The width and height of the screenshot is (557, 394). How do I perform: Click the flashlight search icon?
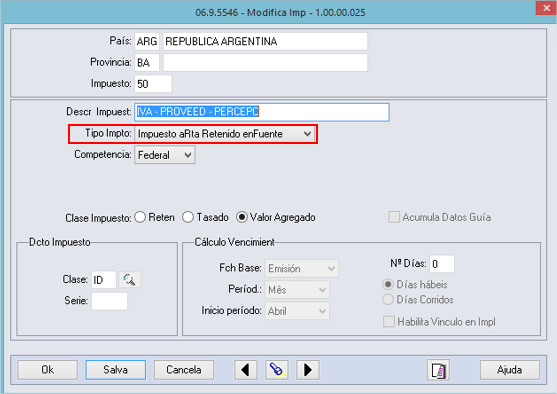coord(277,370)
